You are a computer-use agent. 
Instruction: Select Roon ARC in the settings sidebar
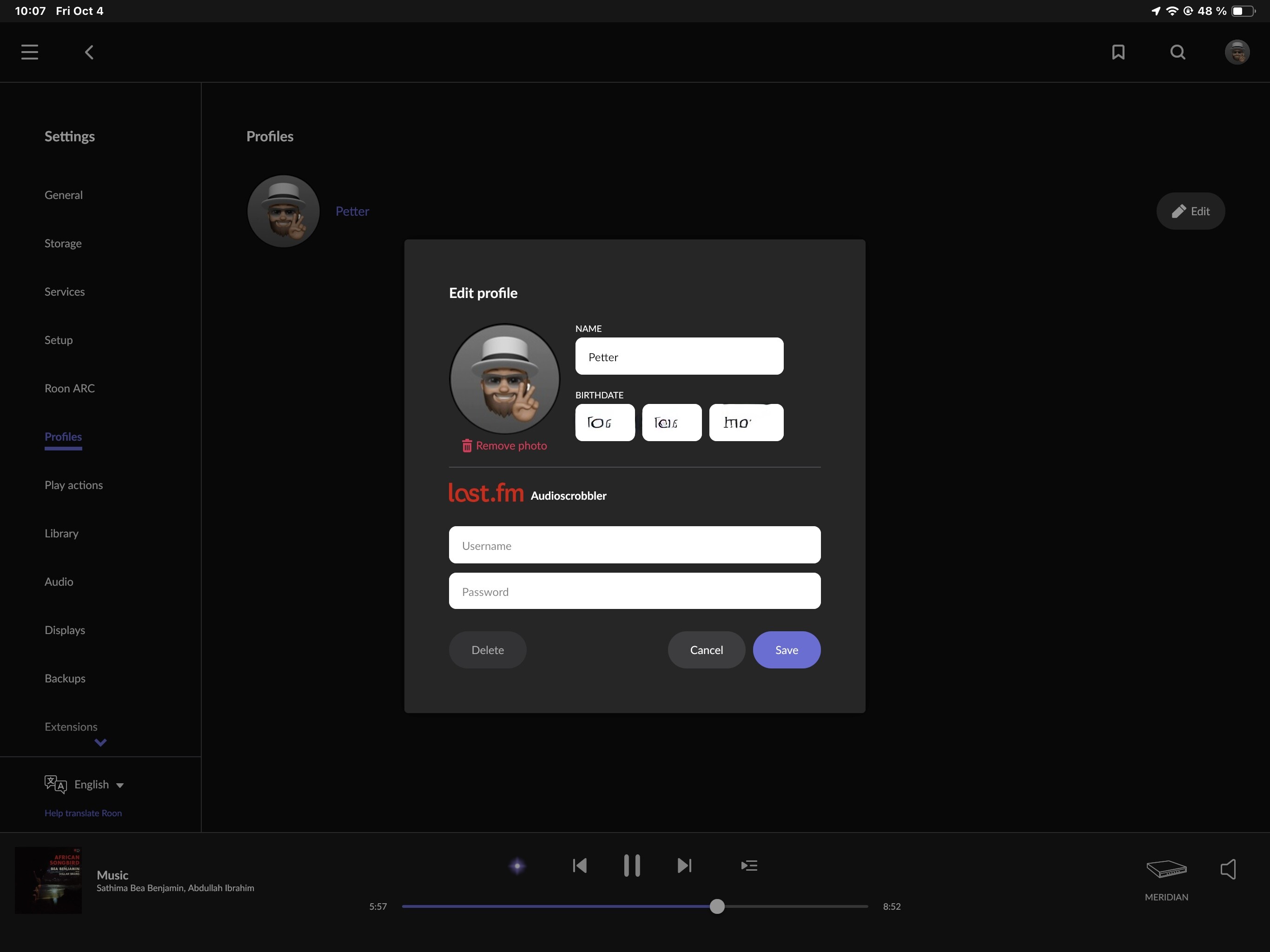pos(69,388)
